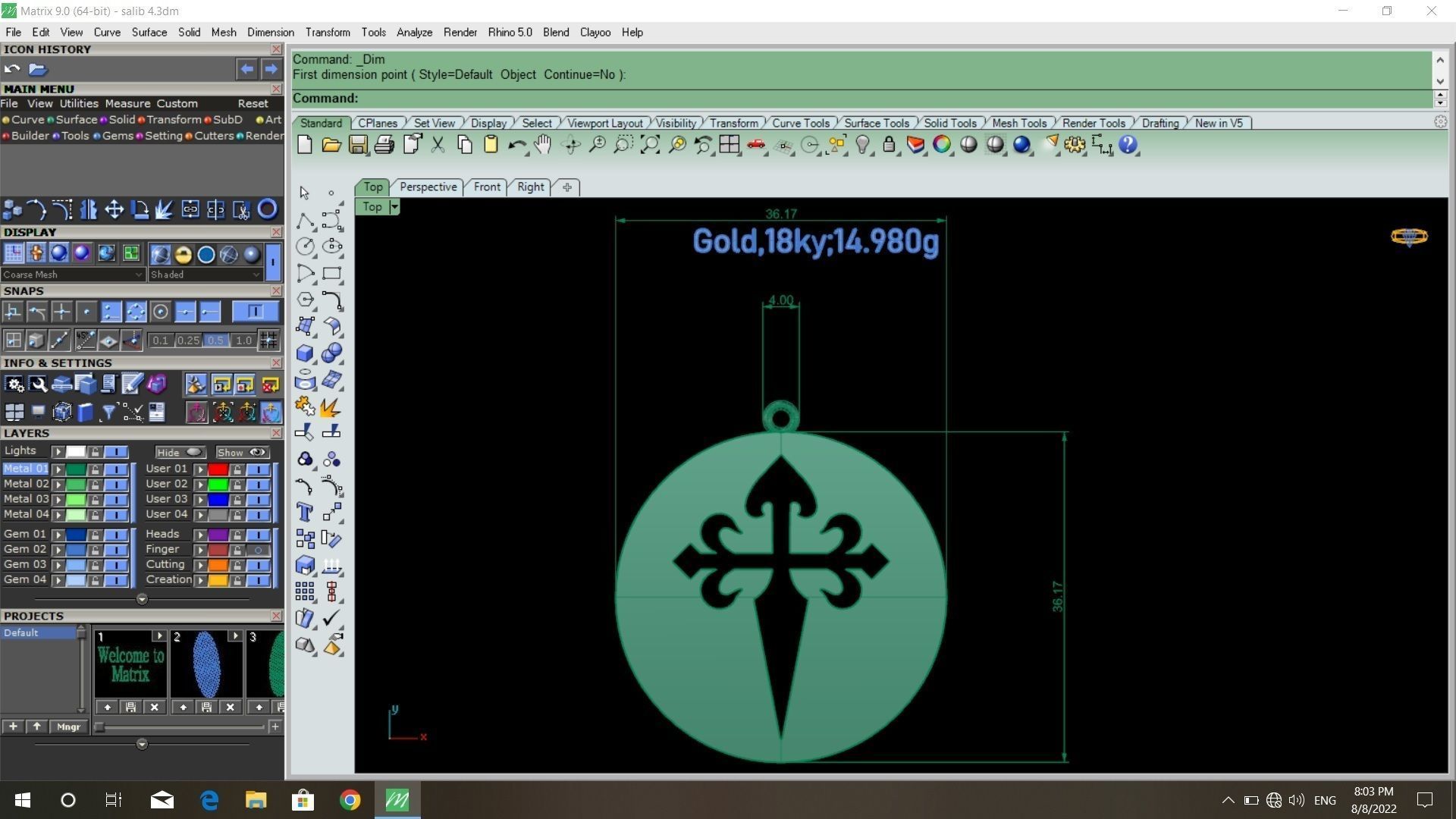The width and height of the screenshot is (1456, 819).
Task: Click the Print icon in toolbar
Action: click(384, 144)
